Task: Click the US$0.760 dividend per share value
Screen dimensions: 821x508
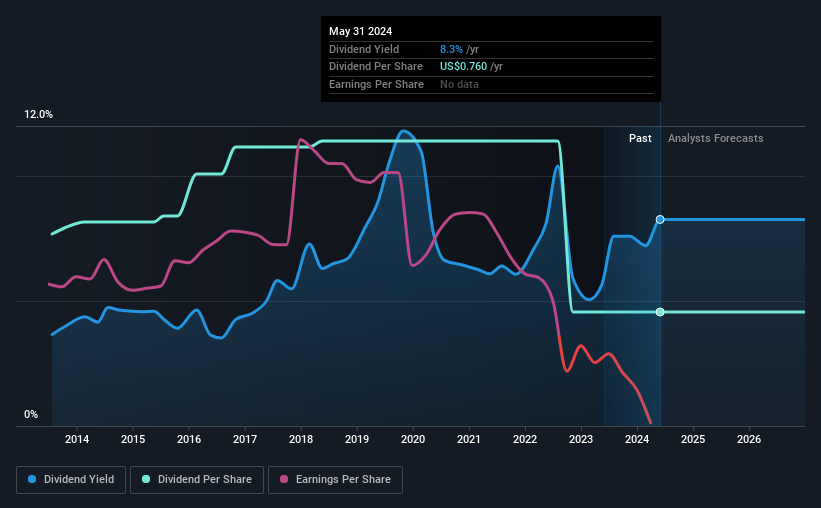Action: tap(463, 67)
